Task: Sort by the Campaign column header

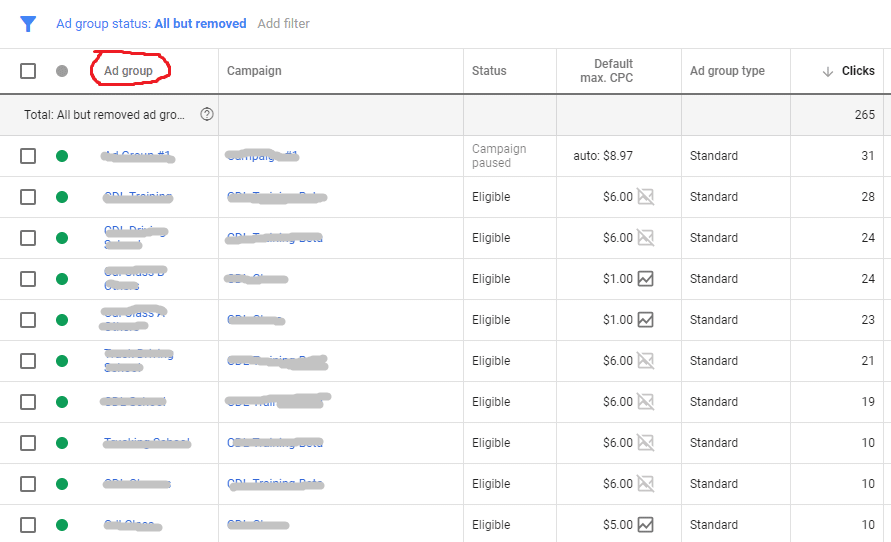Action: point(254,71)
